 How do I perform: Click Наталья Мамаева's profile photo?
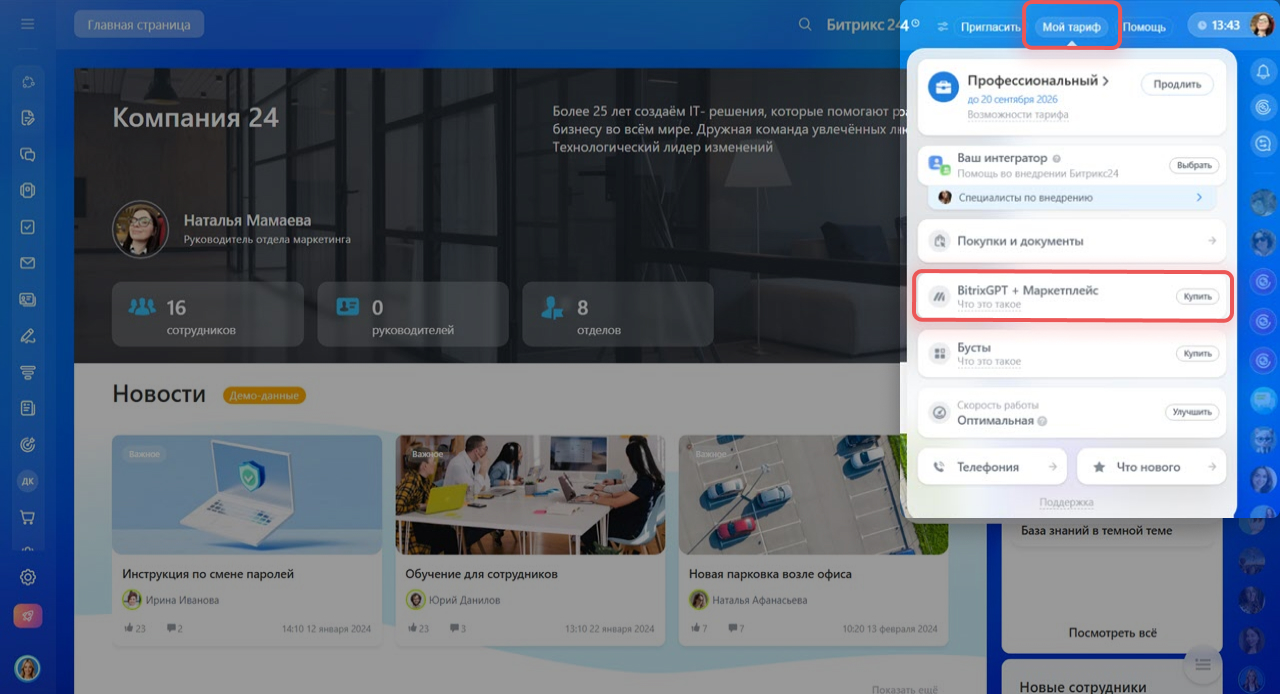tap(140, 229)
